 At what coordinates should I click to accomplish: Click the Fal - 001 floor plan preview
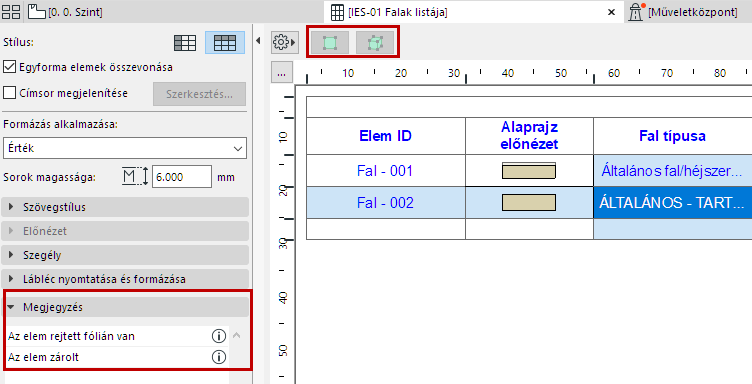click(x=529, y=171)
